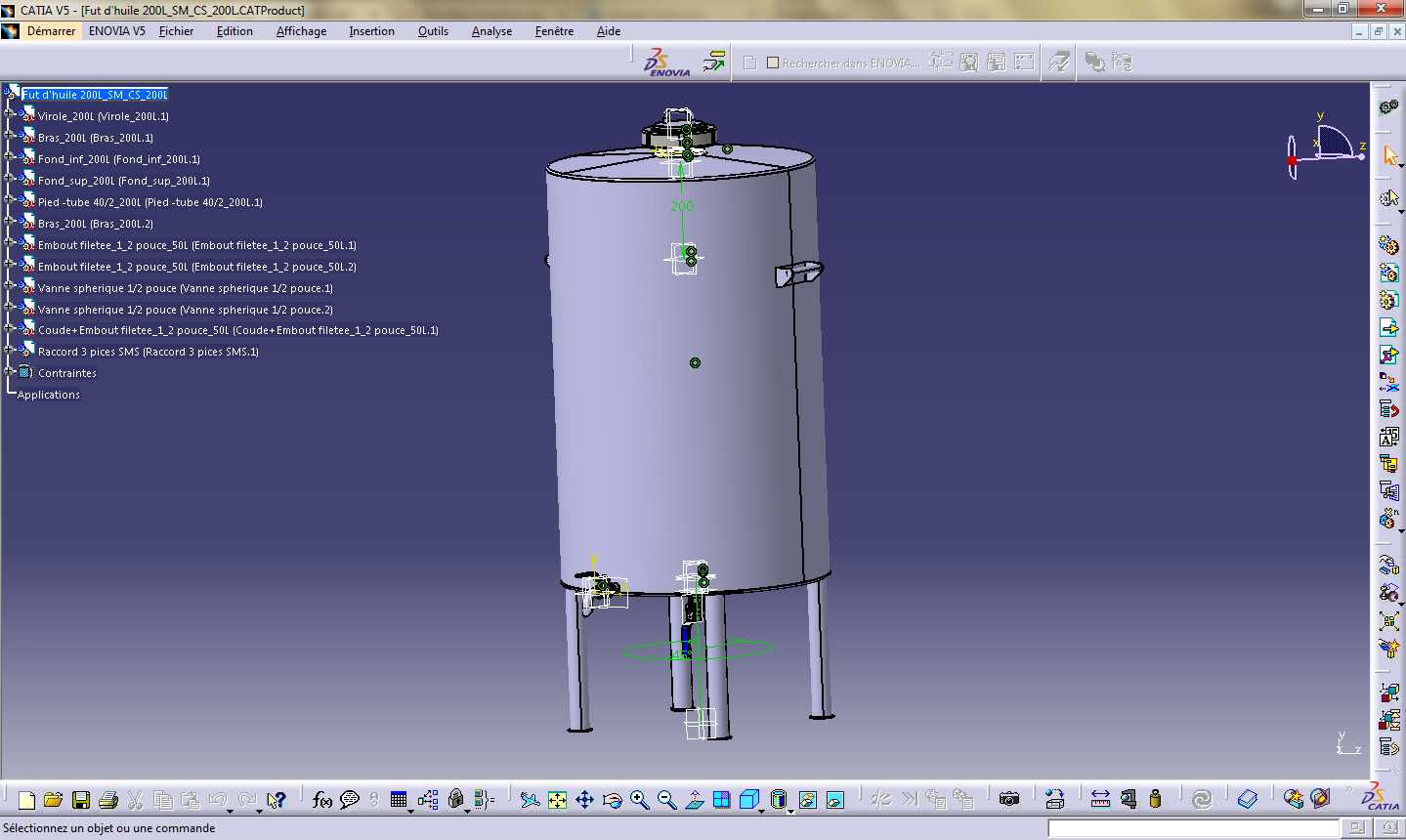Expand the Fond_inf_200L tree node
This screenshot has width=1406, height=840.
point(9,156)
